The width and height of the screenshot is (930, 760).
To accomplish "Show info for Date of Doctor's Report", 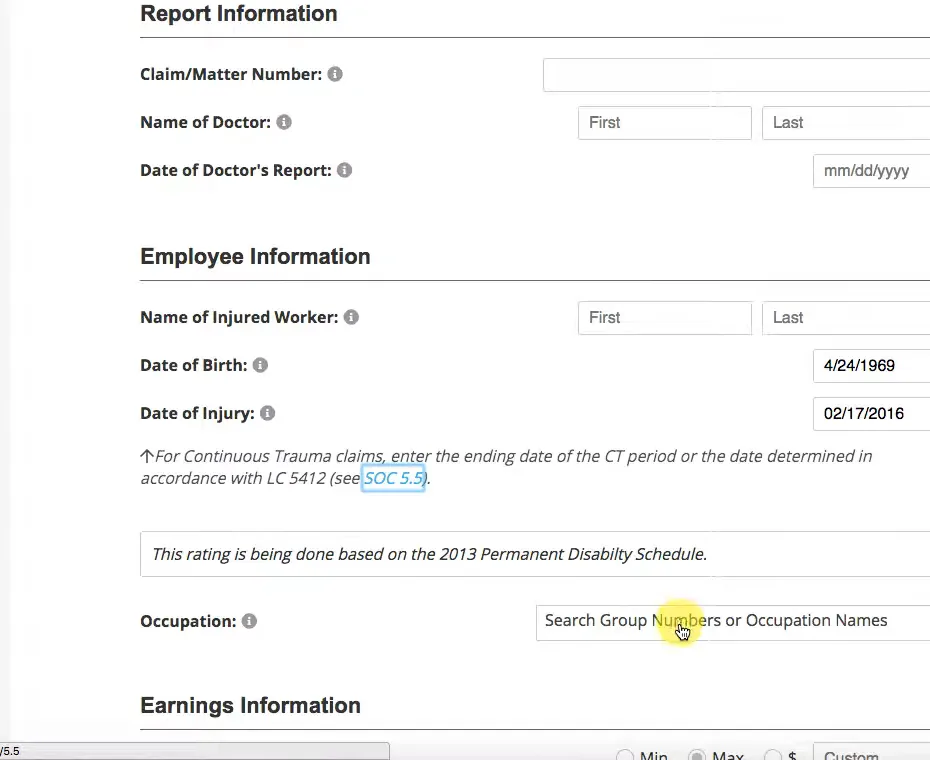I will [x=345, y=170].
